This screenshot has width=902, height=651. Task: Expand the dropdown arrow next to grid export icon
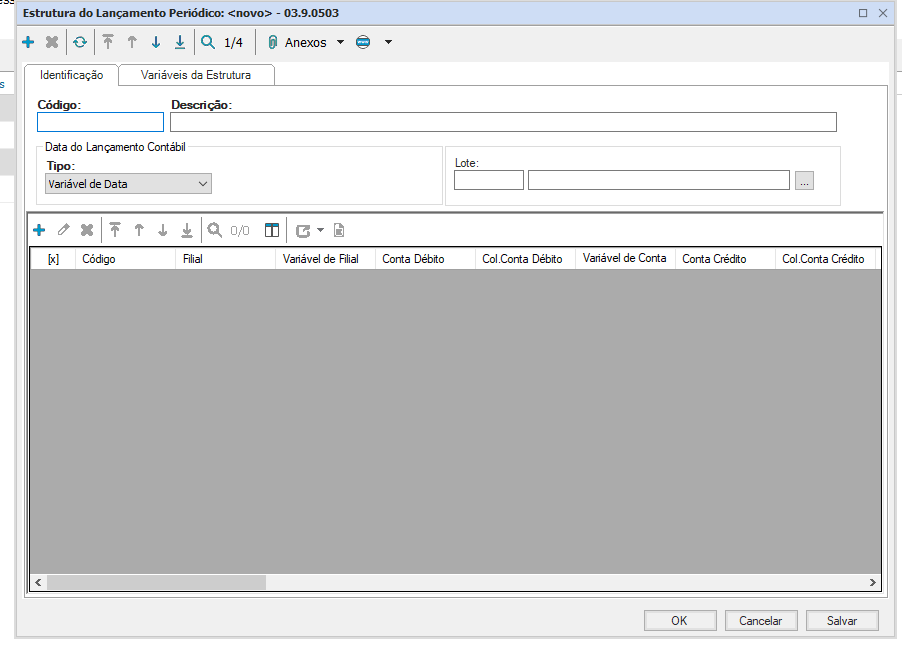tap(320, 230)
